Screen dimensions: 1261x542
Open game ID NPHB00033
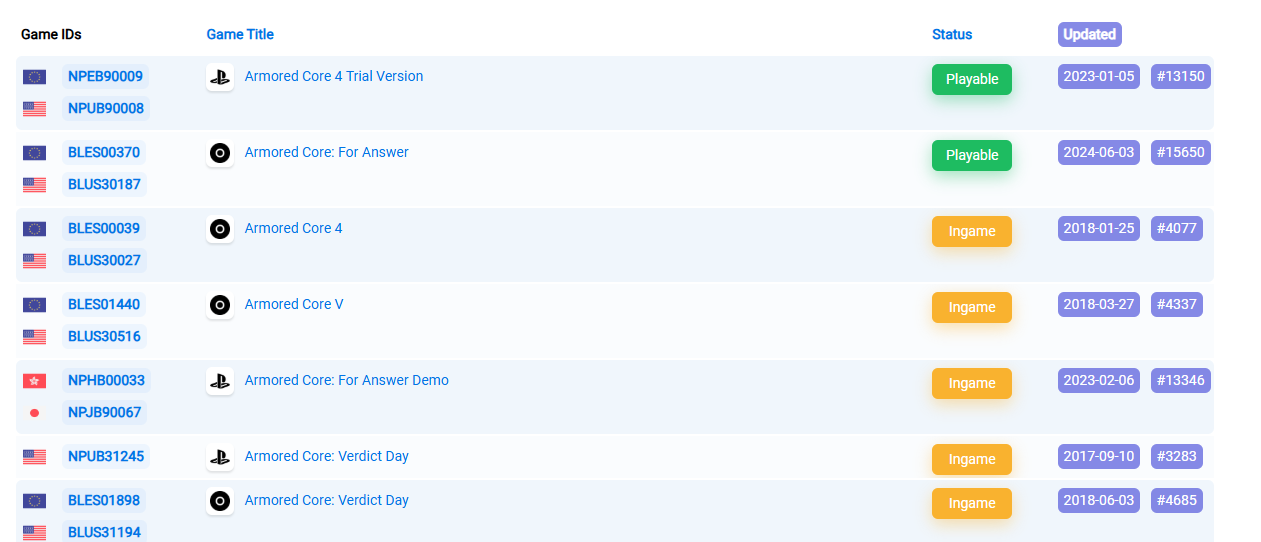click(x=106, y=380)
